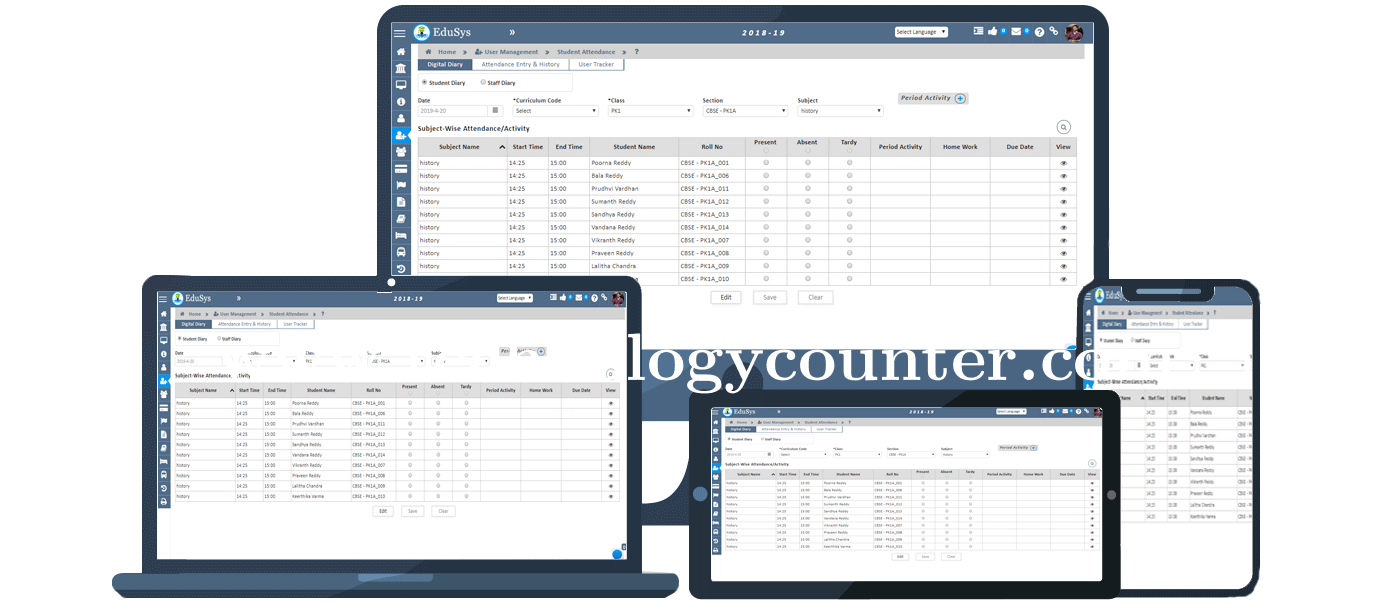1391x610 pixels.
Task: Open the User Tracker tab on large monitor
Action: click(x=596, y=64)
